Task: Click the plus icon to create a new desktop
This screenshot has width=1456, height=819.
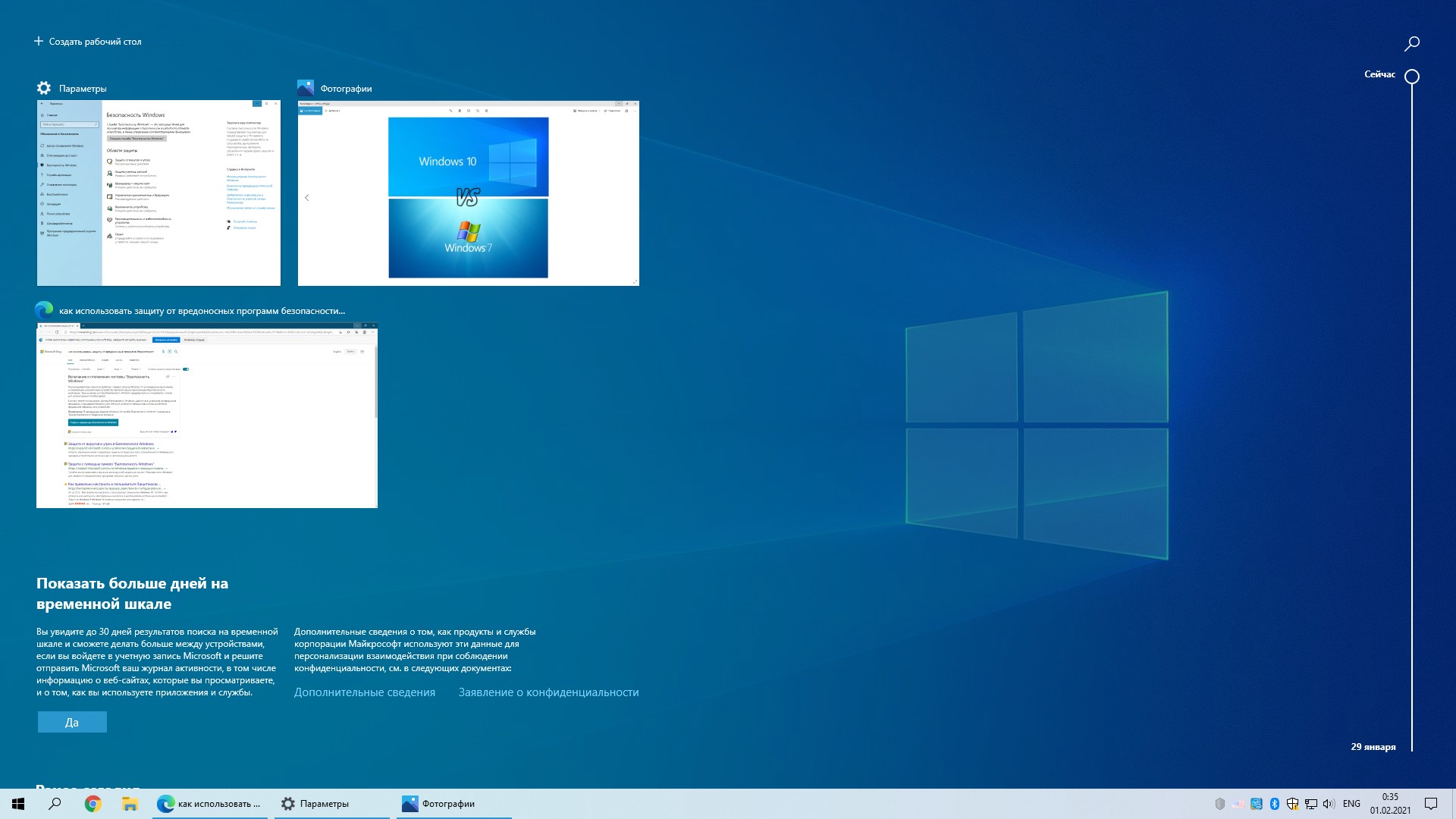Action: pyautogui.click(x=39, y=41)
